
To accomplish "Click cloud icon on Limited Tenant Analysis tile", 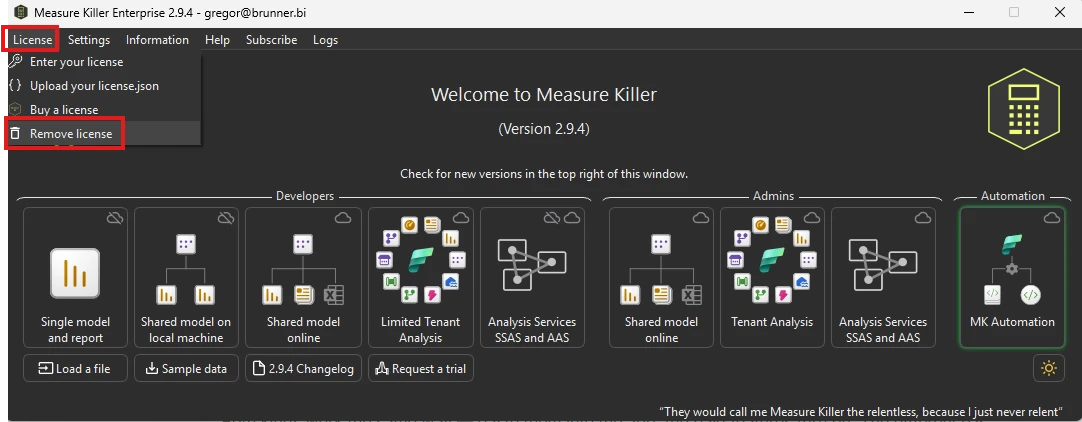I will click(461, 219).
